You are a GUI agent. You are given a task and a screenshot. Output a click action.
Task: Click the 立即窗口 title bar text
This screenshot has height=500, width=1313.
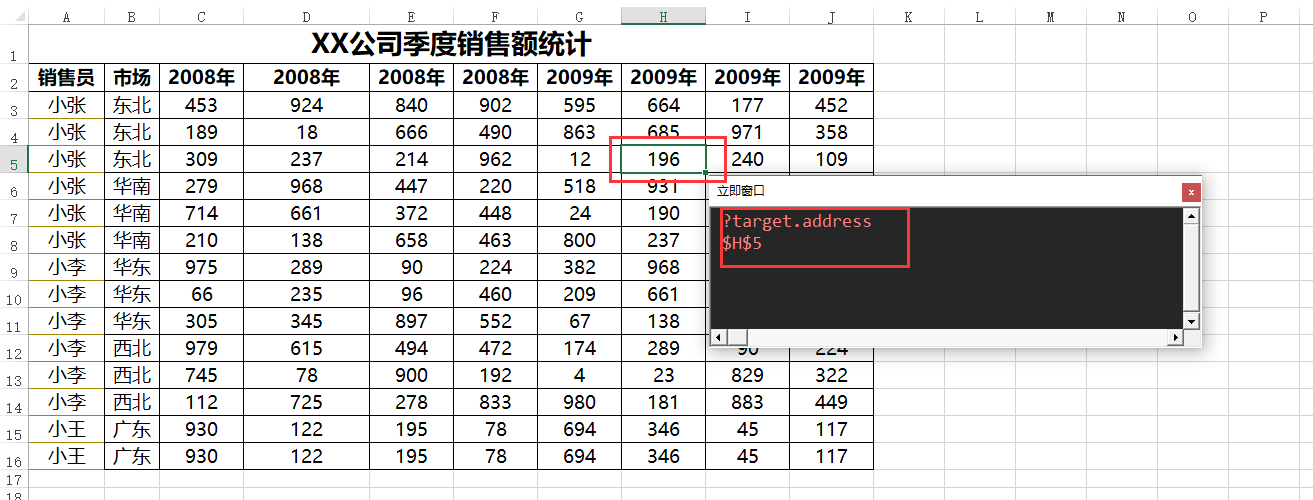click(740, 190)
